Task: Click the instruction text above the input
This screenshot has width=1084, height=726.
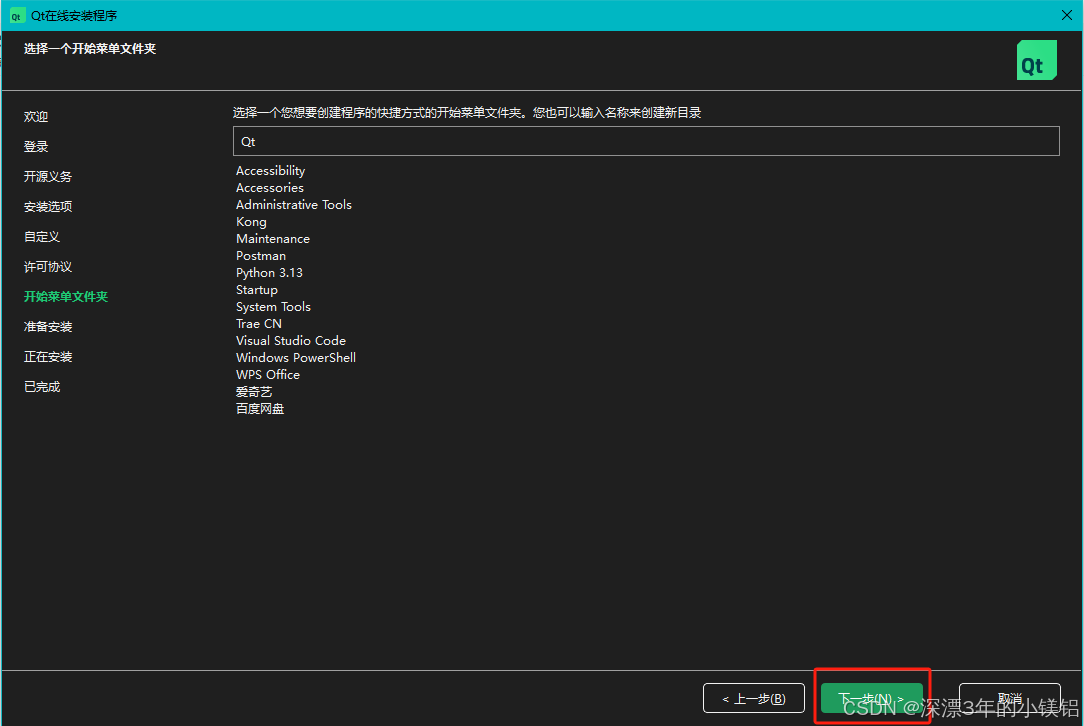Action: [467, 113]
